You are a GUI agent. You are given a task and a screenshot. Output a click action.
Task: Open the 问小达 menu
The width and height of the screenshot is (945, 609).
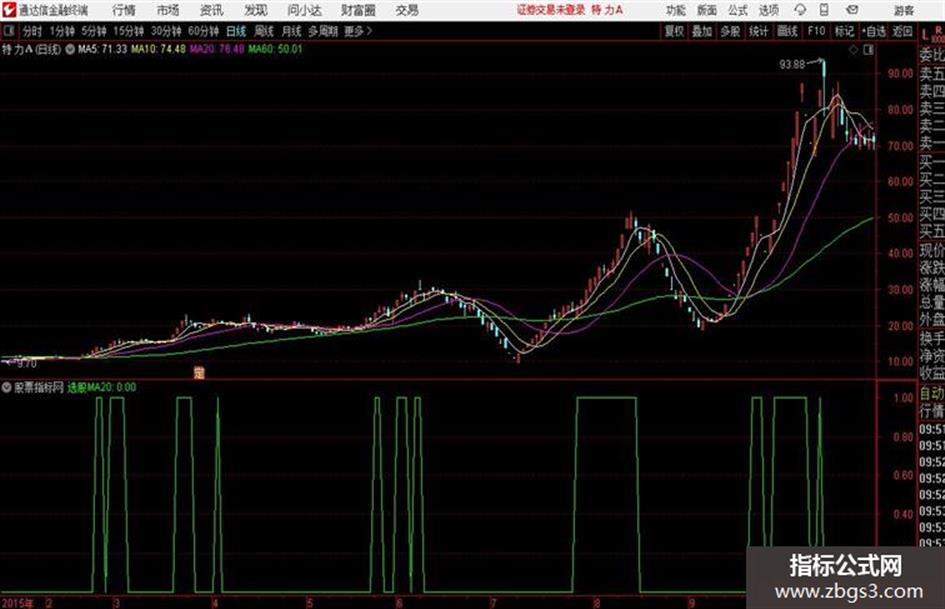304,10
